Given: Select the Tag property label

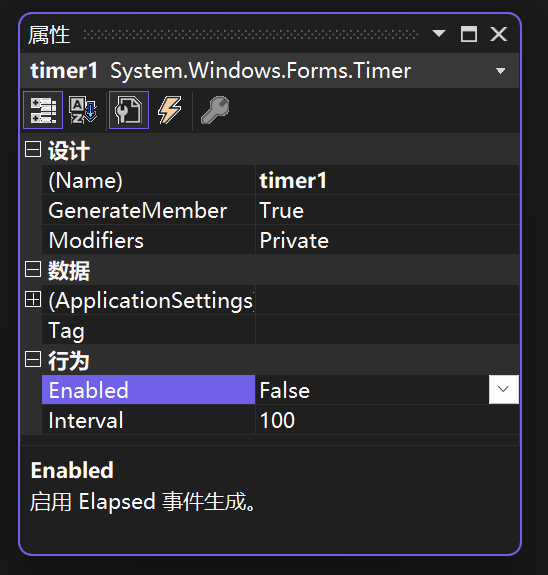Looking at the screenshot, I should pos(148,330).
